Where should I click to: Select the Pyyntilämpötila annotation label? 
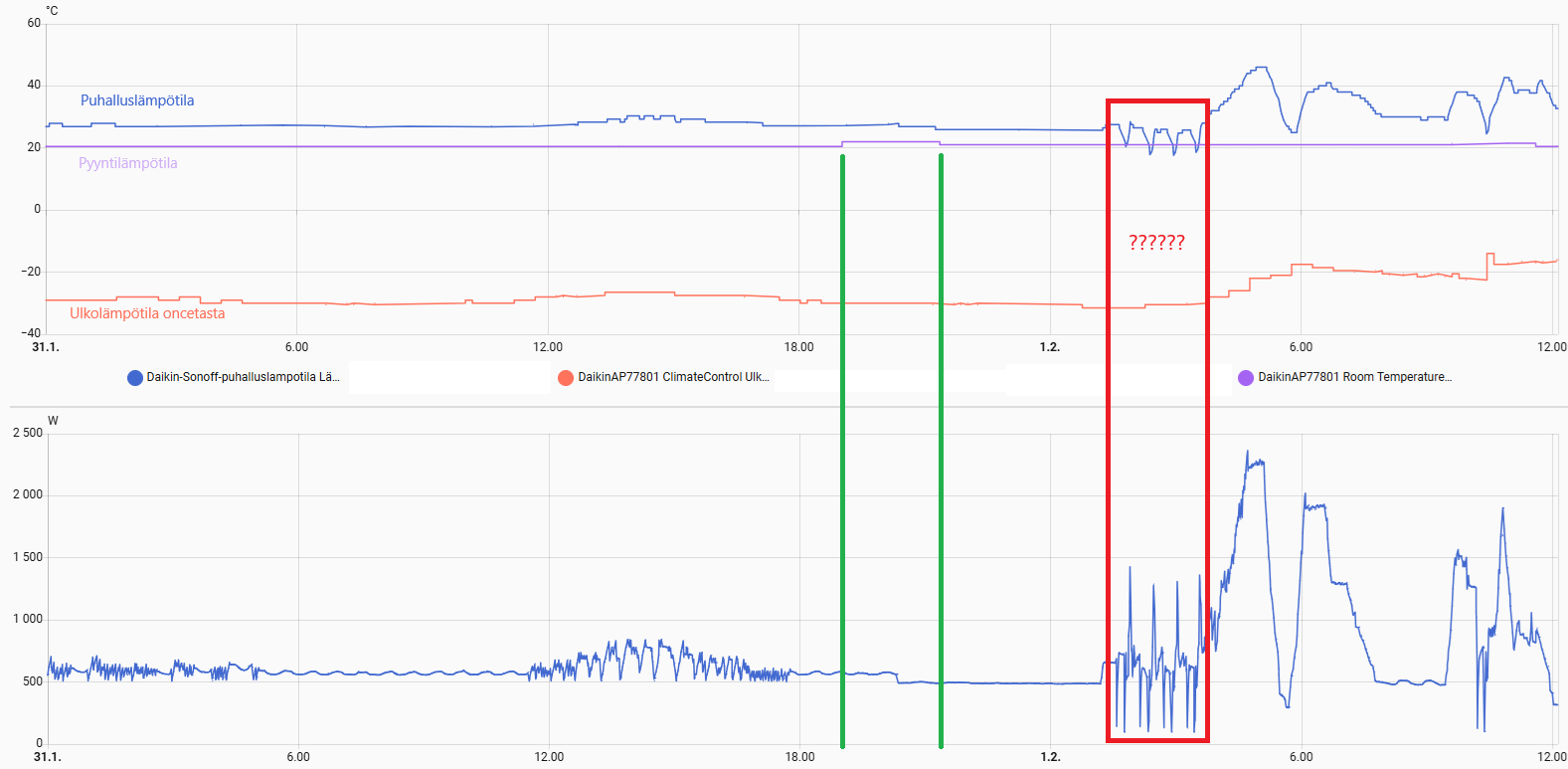click(128, 163)
